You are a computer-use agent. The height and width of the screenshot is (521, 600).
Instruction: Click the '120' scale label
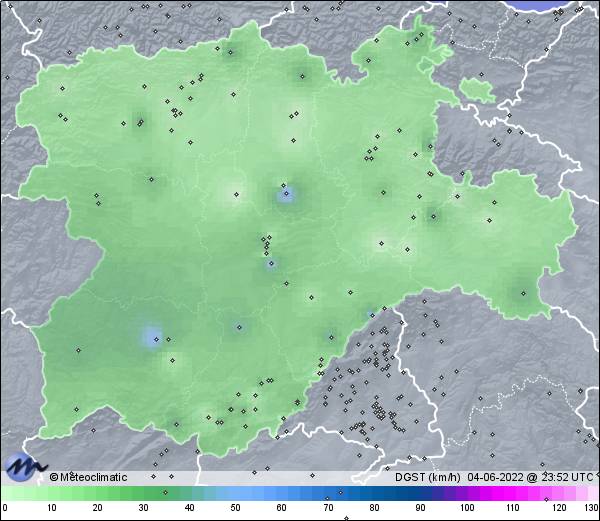pyautogui.click(x=559, y=508)
